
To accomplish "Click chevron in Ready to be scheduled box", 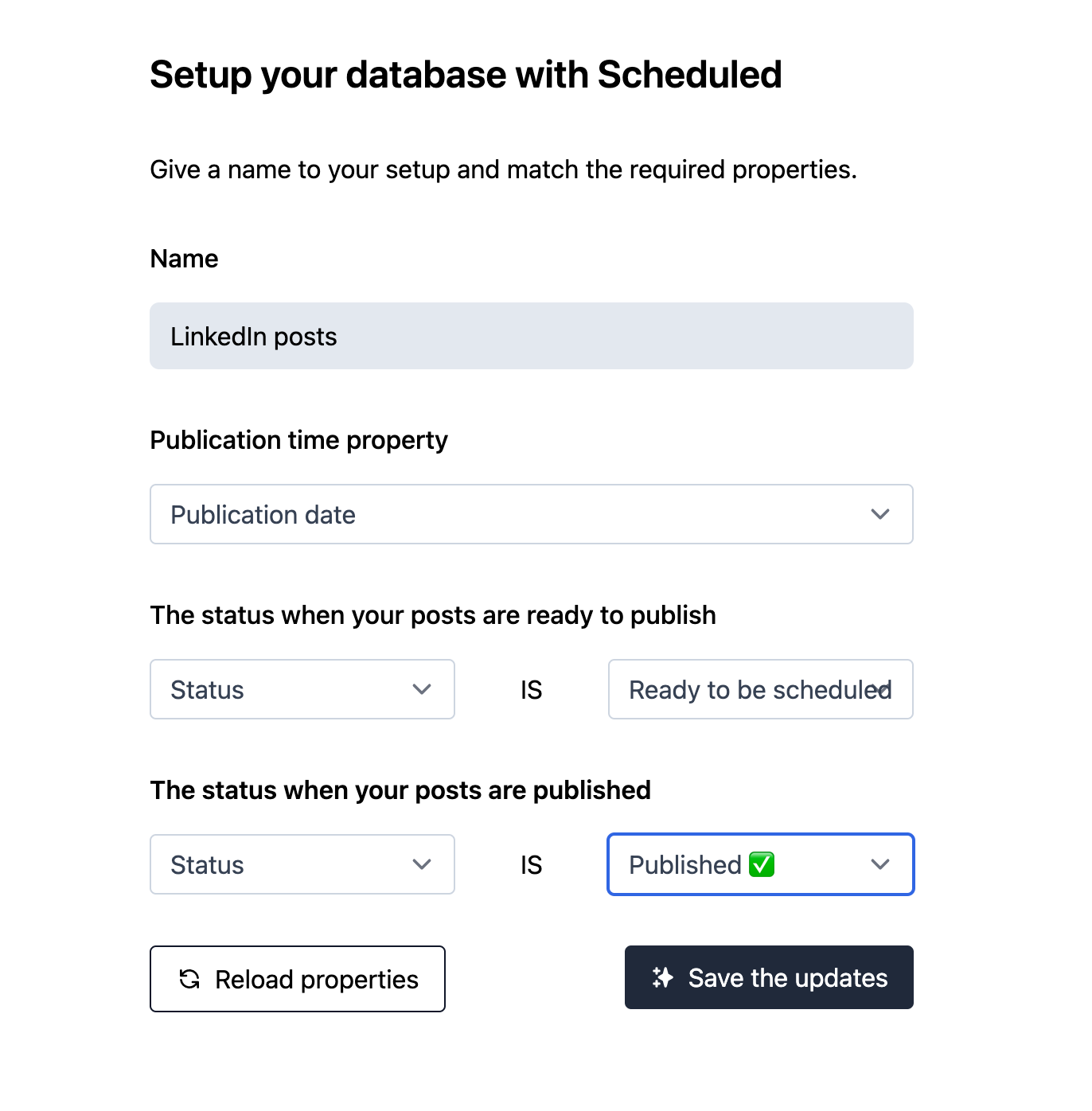I will point(881,689).
